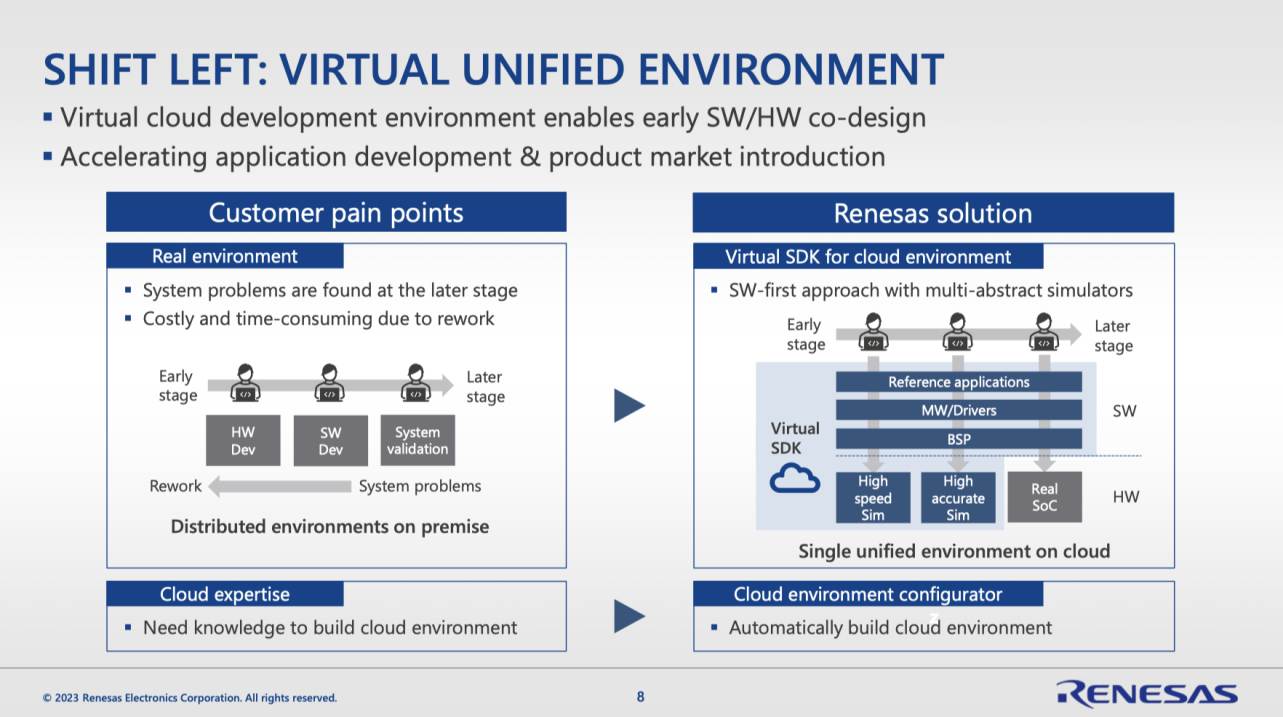Select the Reference applications bar
This screenshot has height=717, width=1283.
[958, 382]
